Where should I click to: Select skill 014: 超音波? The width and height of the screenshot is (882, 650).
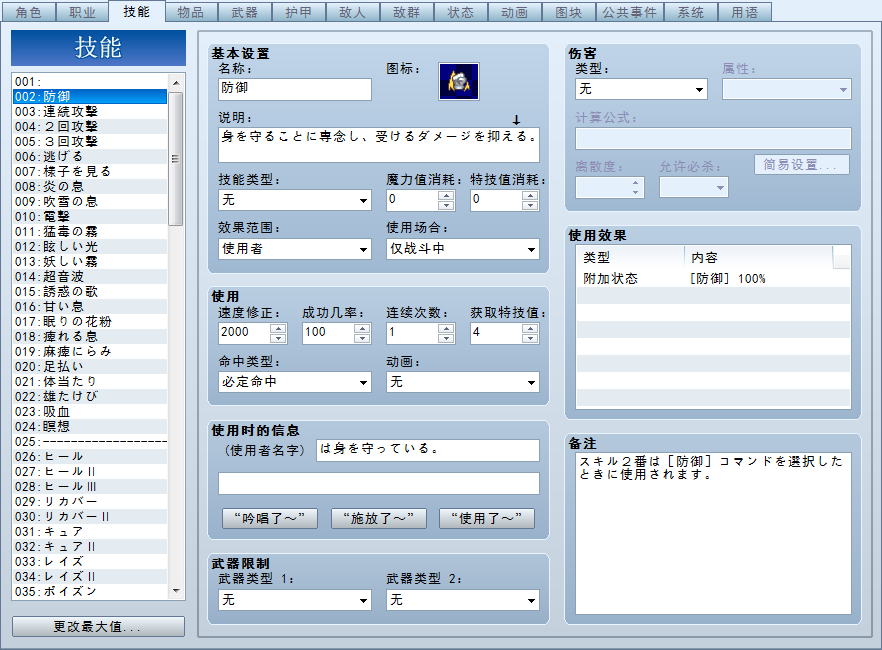(90, 277)
